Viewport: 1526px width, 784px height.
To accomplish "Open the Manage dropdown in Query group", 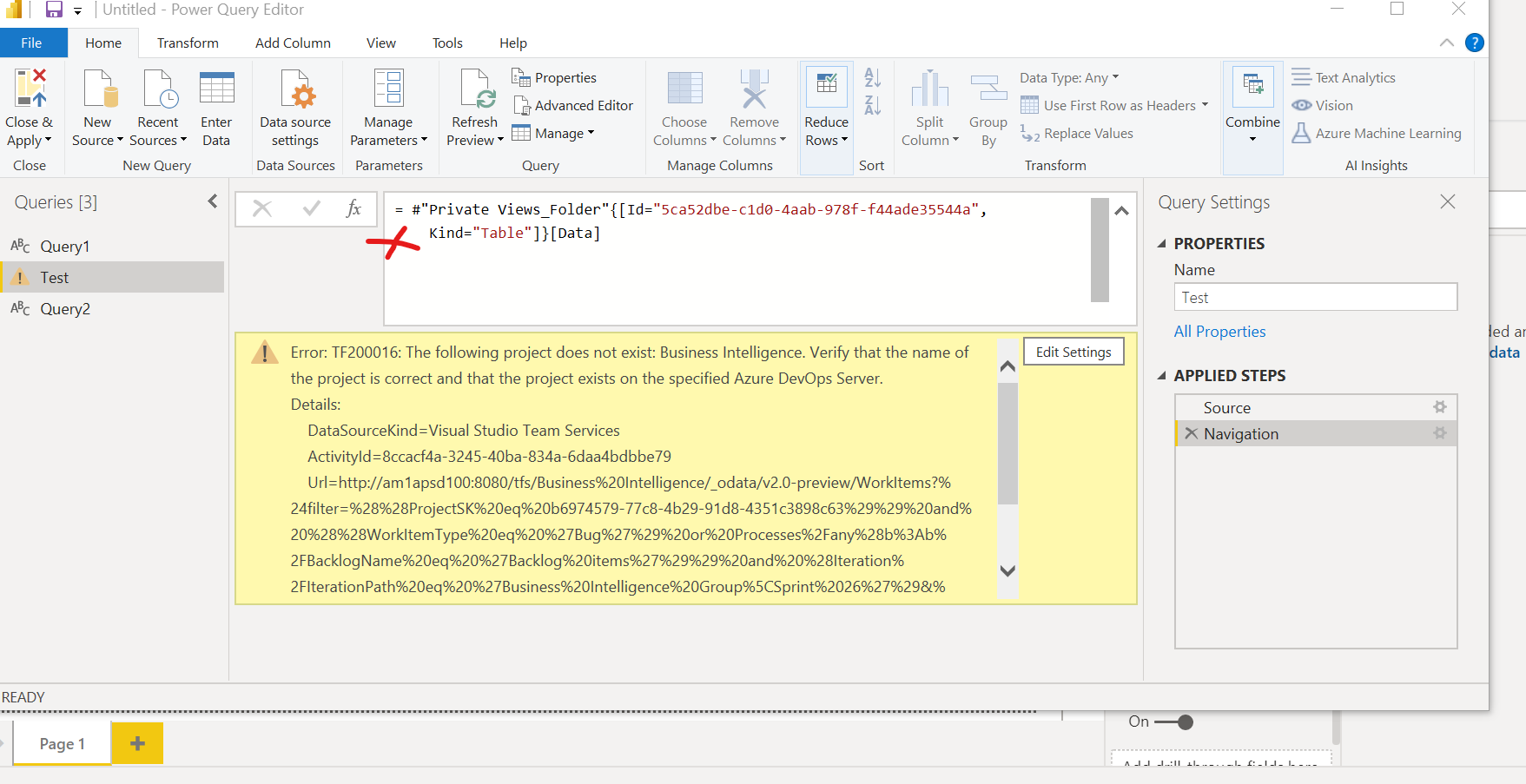I will [553, 134].
